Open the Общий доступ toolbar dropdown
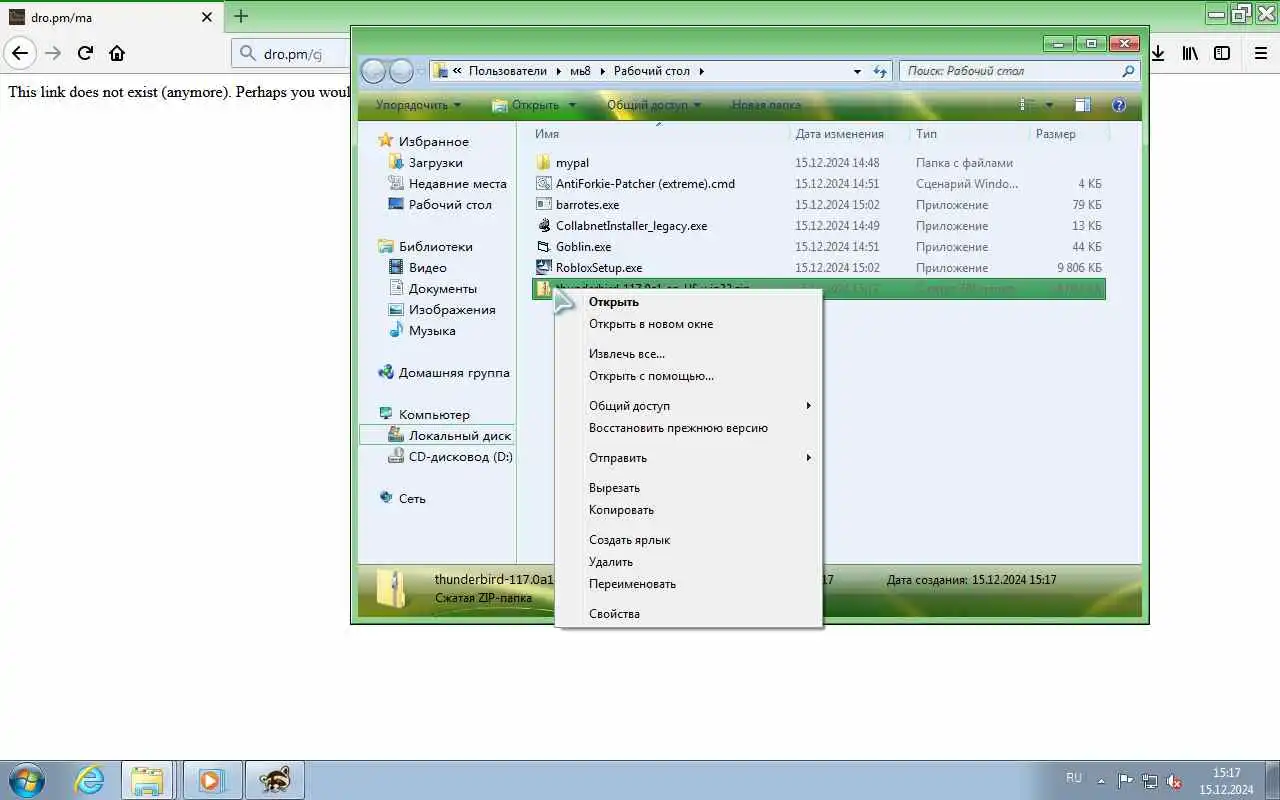Image resolution: width=1280 pixels, height=800 pixels. [x=654, y=105]
